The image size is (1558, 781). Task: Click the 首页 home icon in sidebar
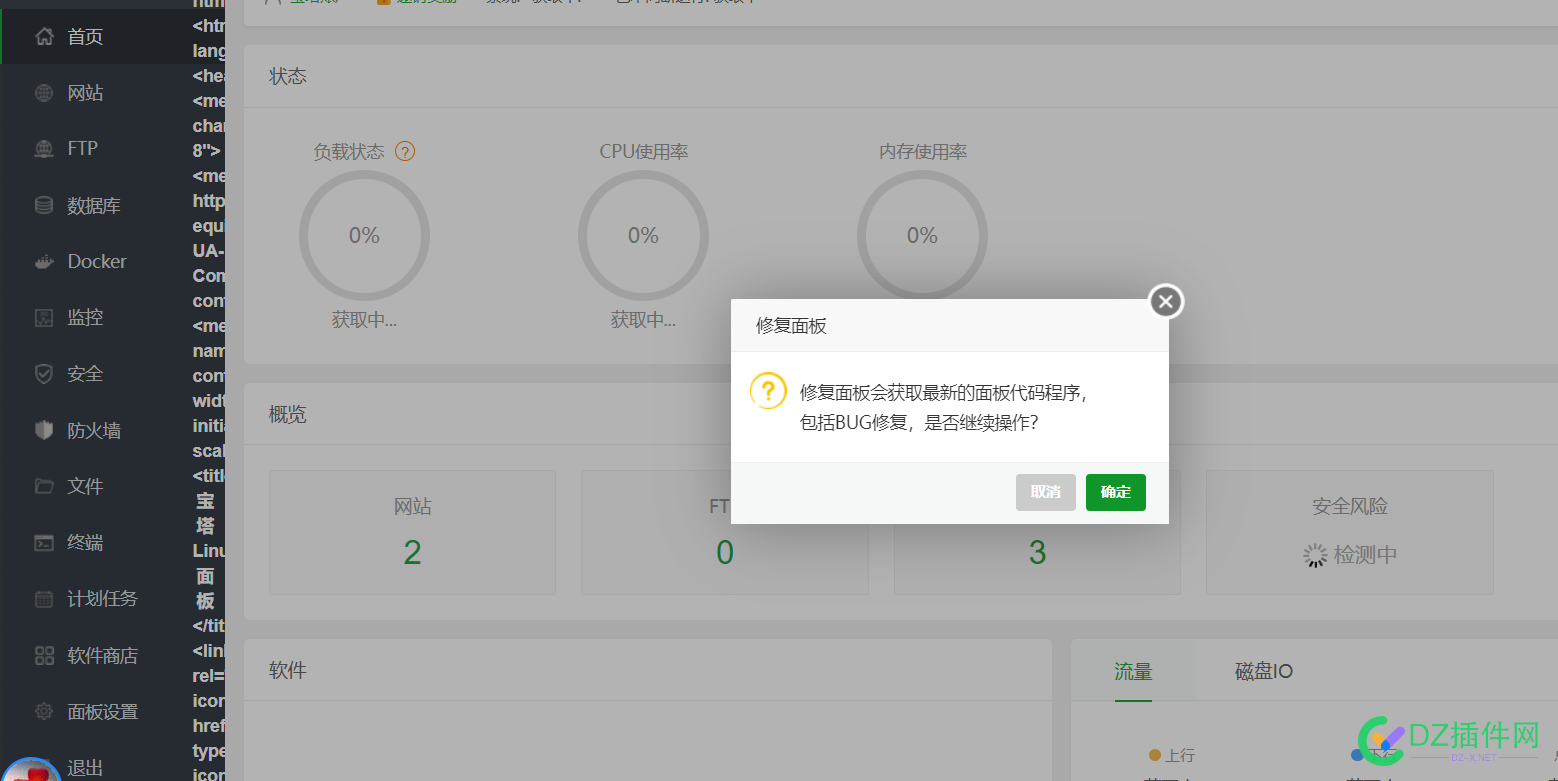tap(44, 37)
